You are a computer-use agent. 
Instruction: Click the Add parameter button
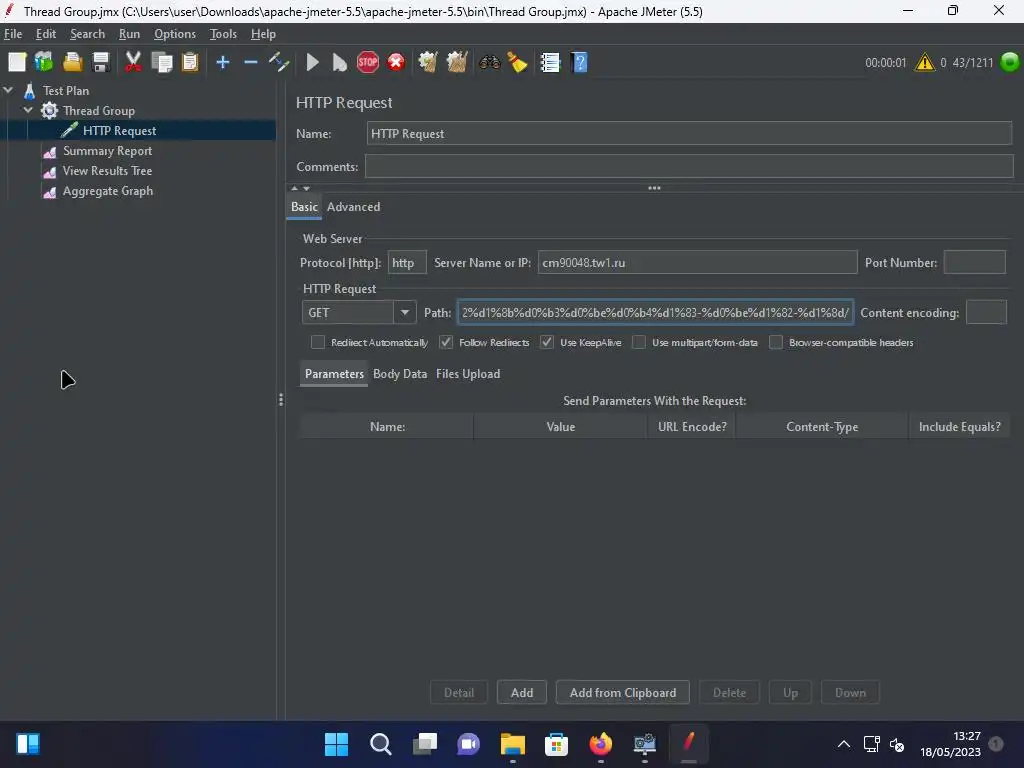[522, 693]
